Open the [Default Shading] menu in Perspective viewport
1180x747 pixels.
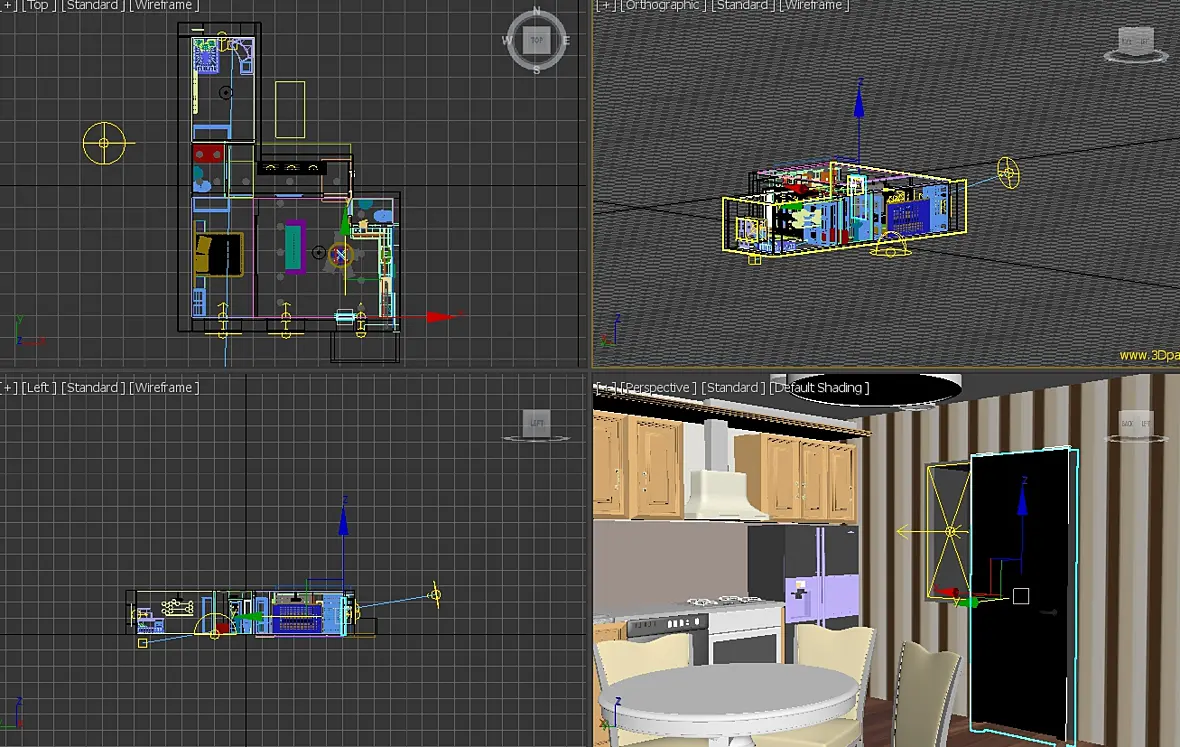(820, 387)
